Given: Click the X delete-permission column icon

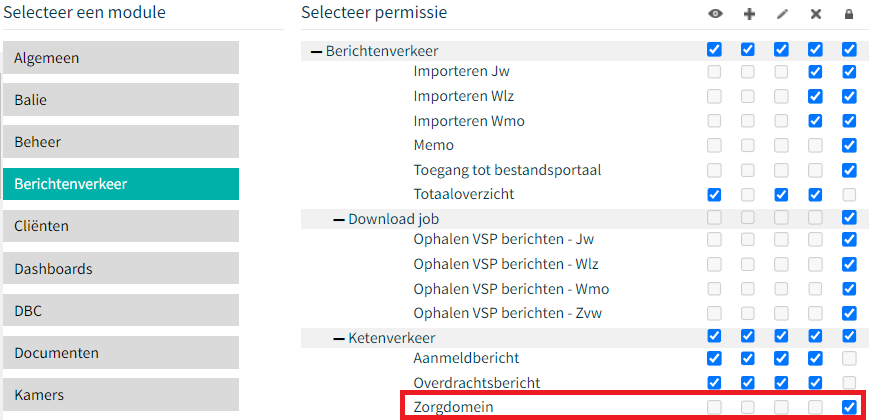Looking at the screenshot, I should point(815,14).
